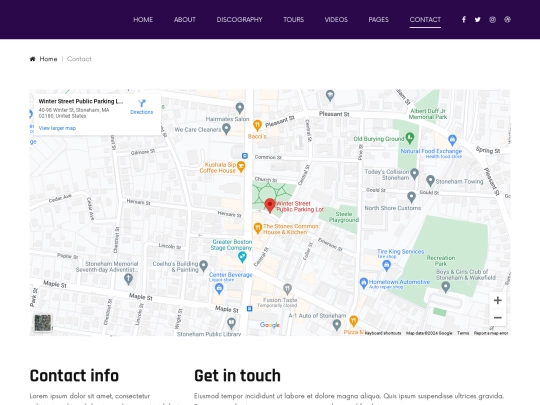Open the Instagram social icon in header
Screen dimensions: 540x405
(x=492, y=20)
